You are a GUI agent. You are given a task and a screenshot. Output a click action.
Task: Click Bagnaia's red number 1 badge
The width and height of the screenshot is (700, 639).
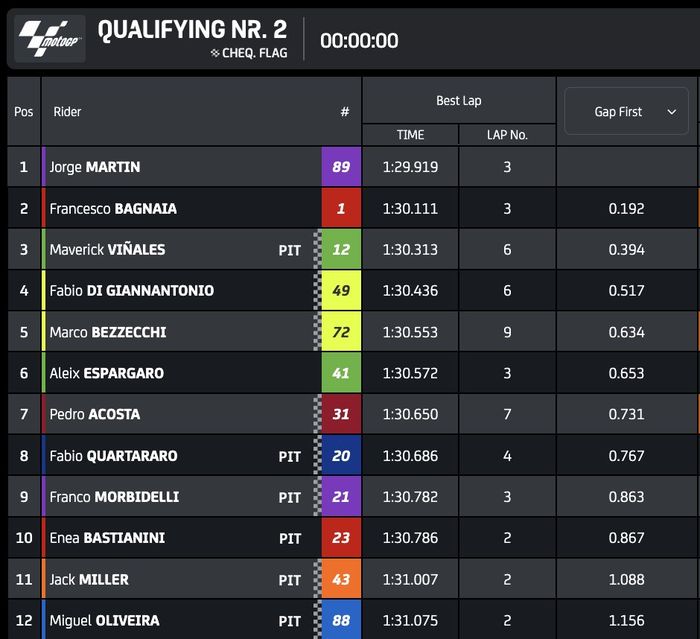341,208
